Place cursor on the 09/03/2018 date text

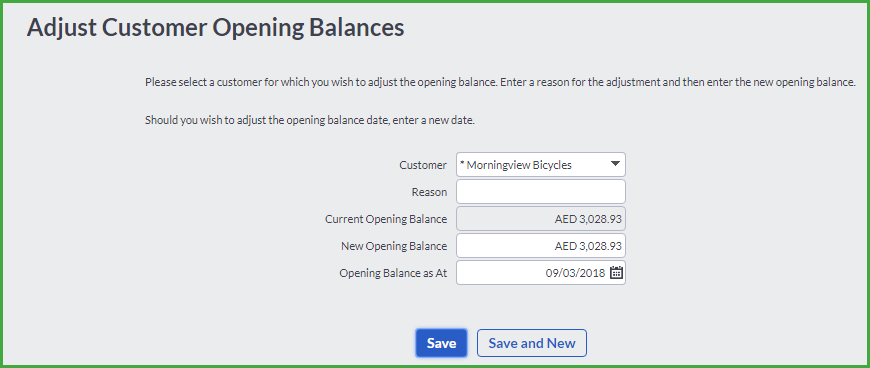pyautogui.click(x=575, y=273)
